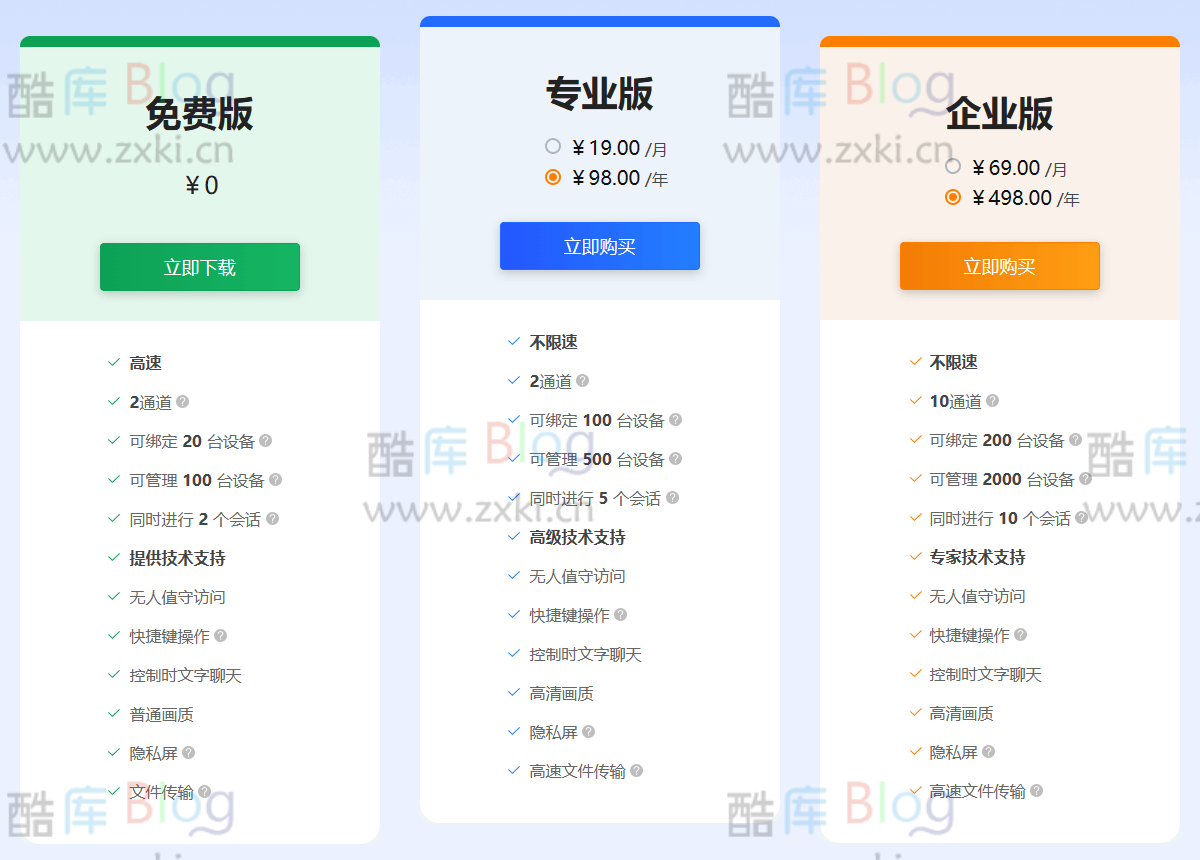Image resolution: width=1200 pixels, height=860 pixels.
Task: Select ¥498.00 yearly option for 企业版
Action: (x=952, y=198)
